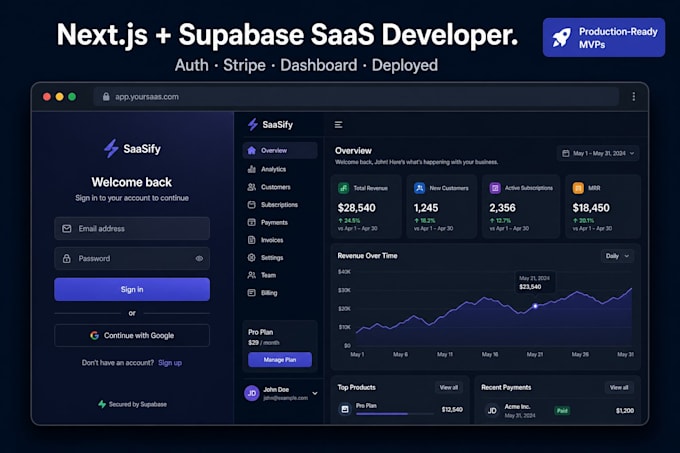
Task: Click the envelope icon in Email field
Action: point(66,228)
